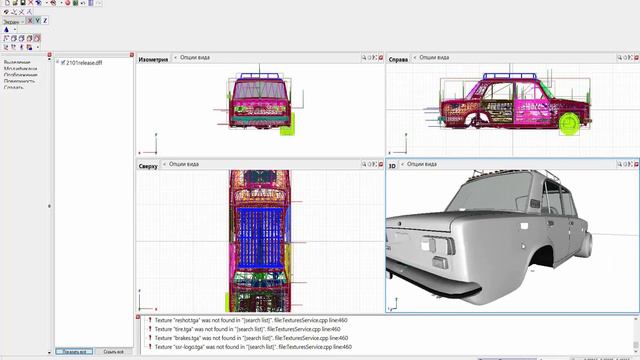The image size is (640, 360).
Task: Open the dropdown arrow next to the cone icon
Action: click(x=15, y=29)
